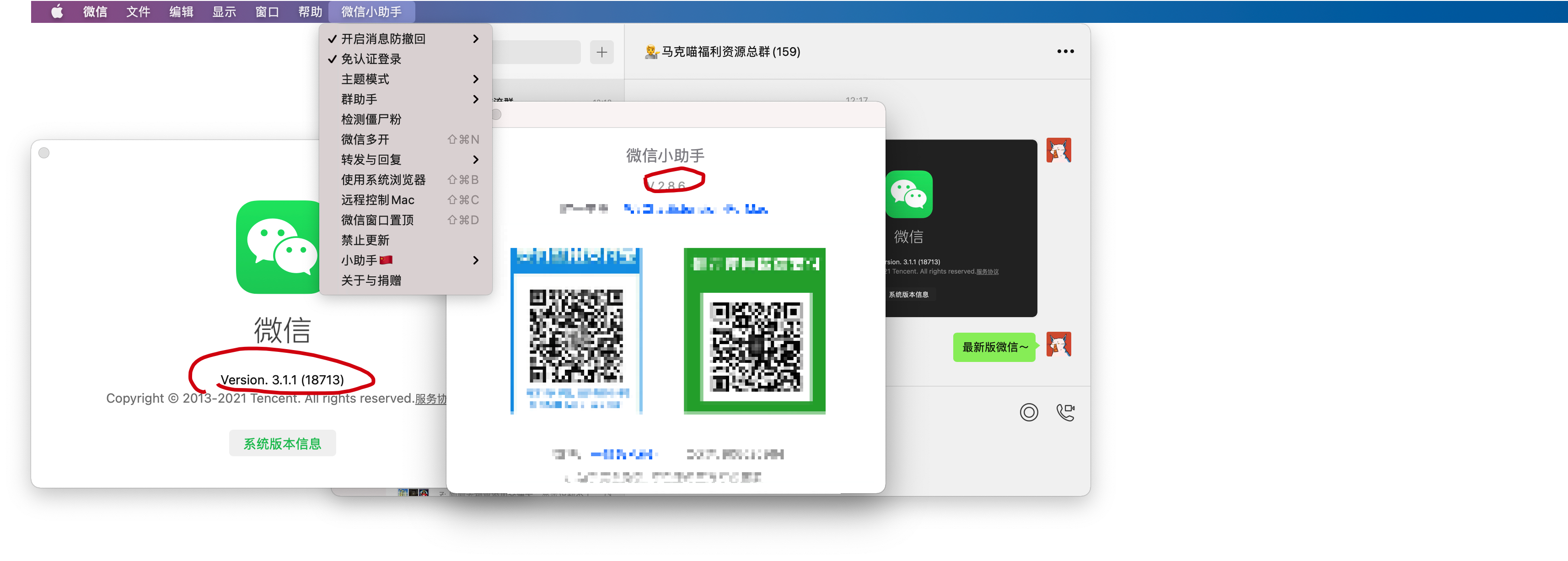Select 检测僵尸粉 menu entry
The width and height of the screenshot is (1568, 561).
point(371,119)
